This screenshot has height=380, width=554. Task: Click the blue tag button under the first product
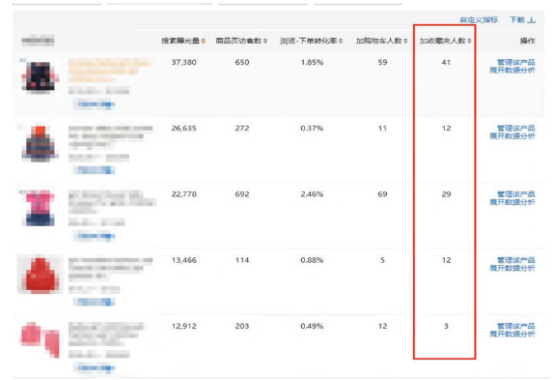tap(94, 104)
